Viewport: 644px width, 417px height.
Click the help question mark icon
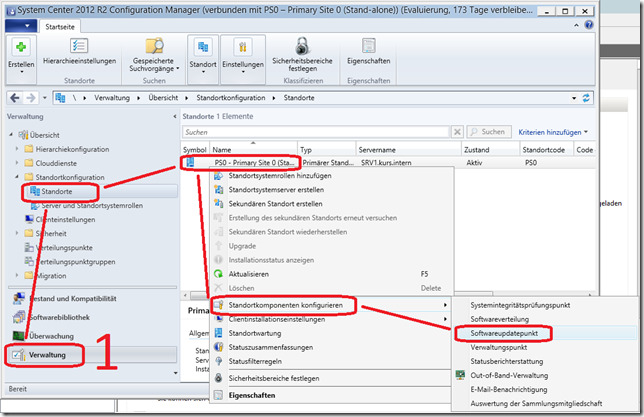tap(589, 25)
